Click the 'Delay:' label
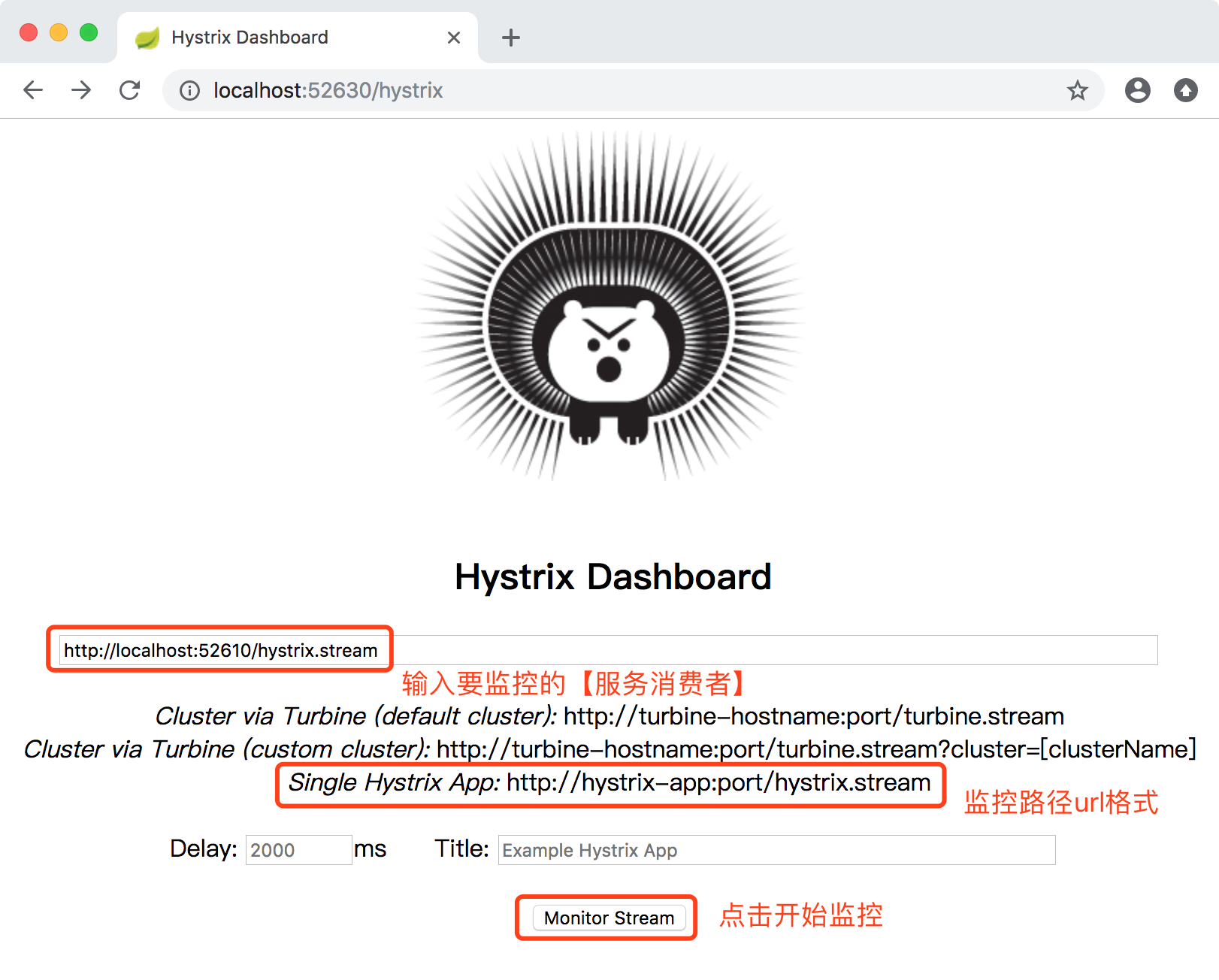Viewport: 1219px width, 980px height. tap(204, 848)
